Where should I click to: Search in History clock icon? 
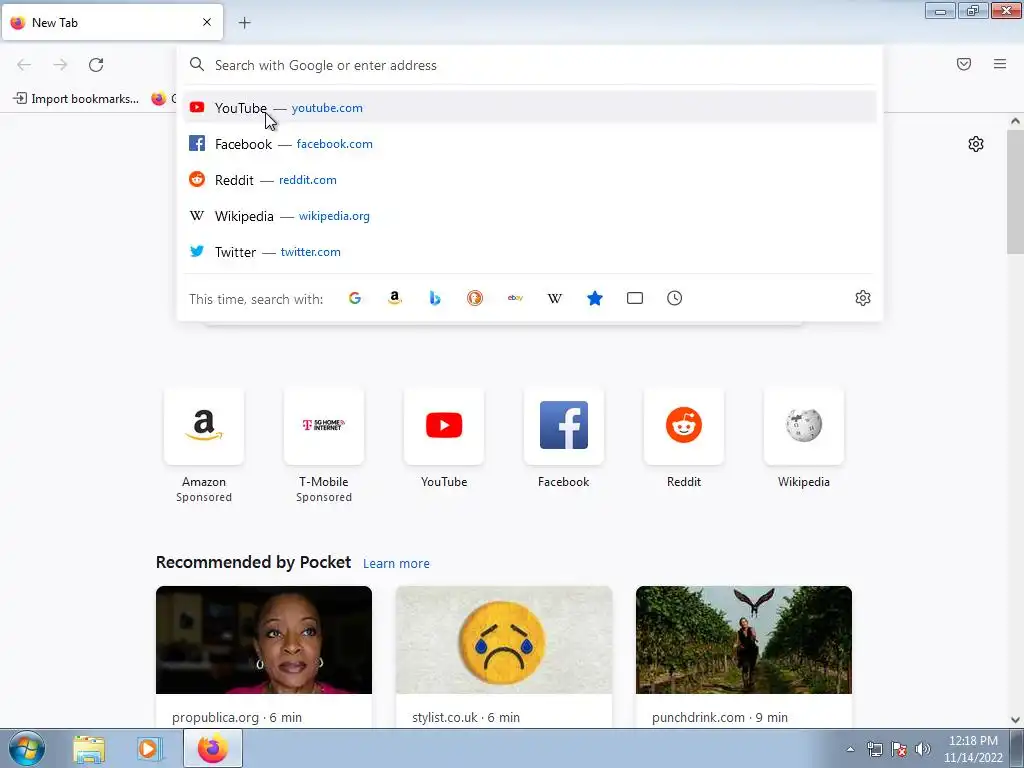tap(675, 298)
